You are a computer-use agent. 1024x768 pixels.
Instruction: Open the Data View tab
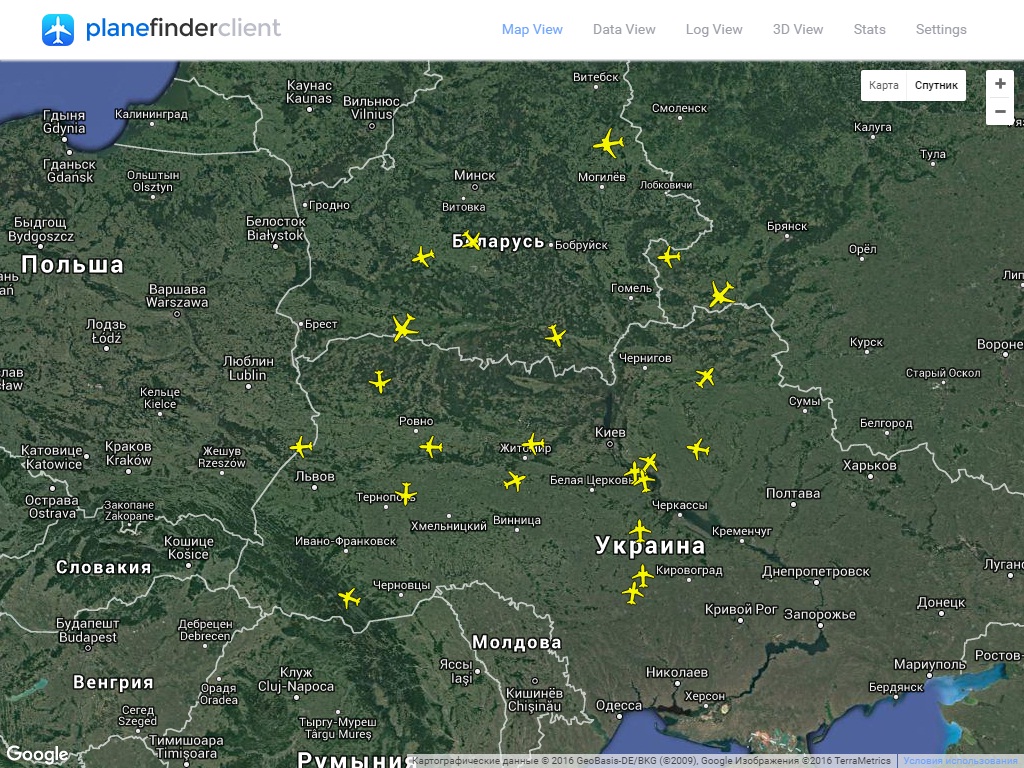[624, 29]
